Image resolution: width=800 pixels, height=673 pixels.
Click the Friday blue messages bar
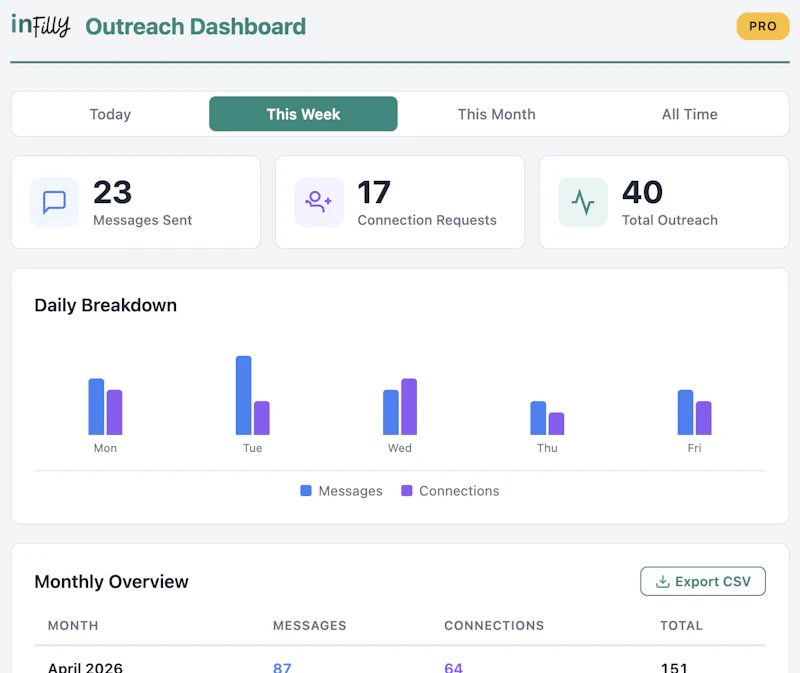pos(685,412)
